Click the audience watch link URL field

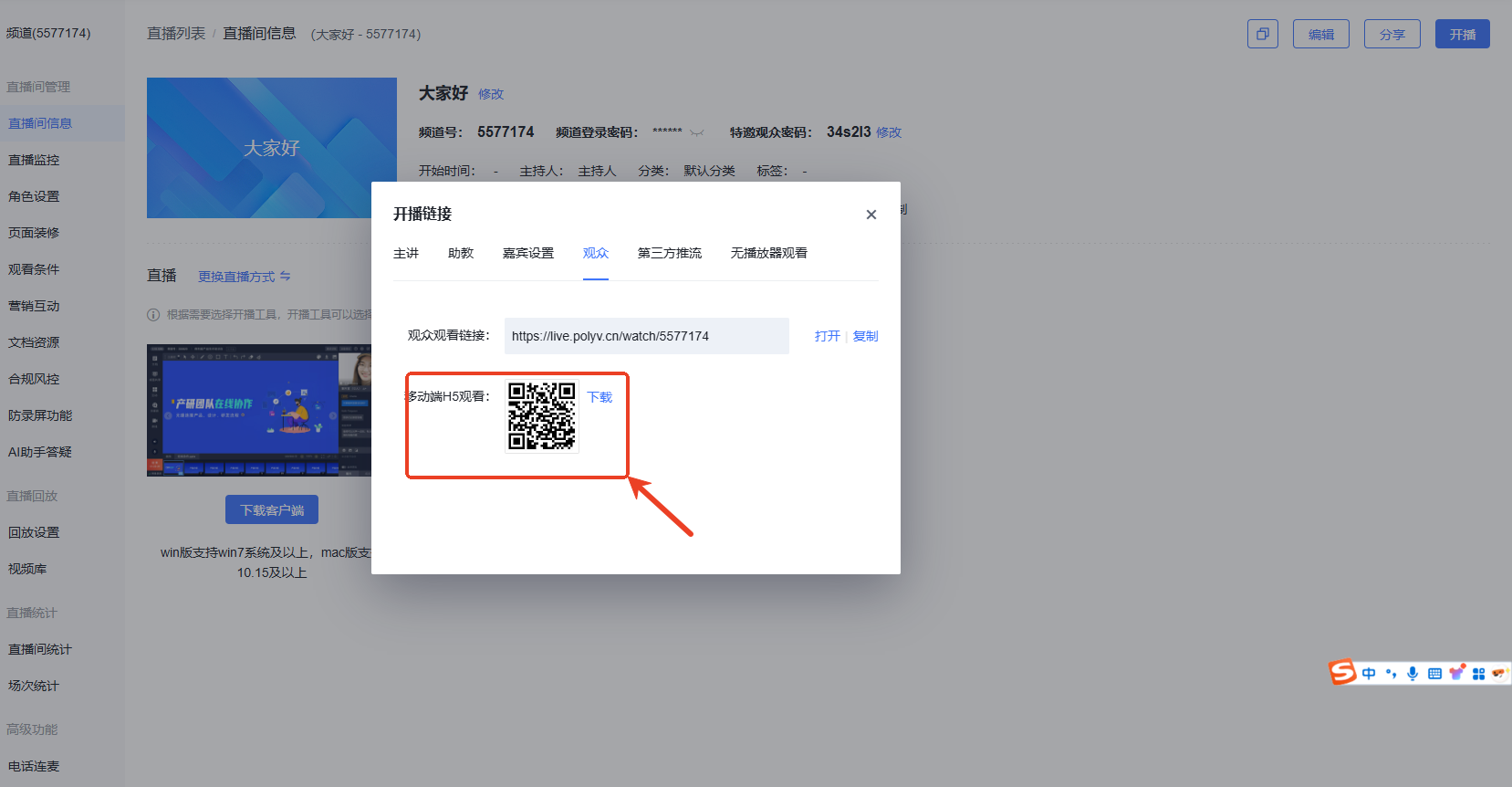(x=646, y=336)
